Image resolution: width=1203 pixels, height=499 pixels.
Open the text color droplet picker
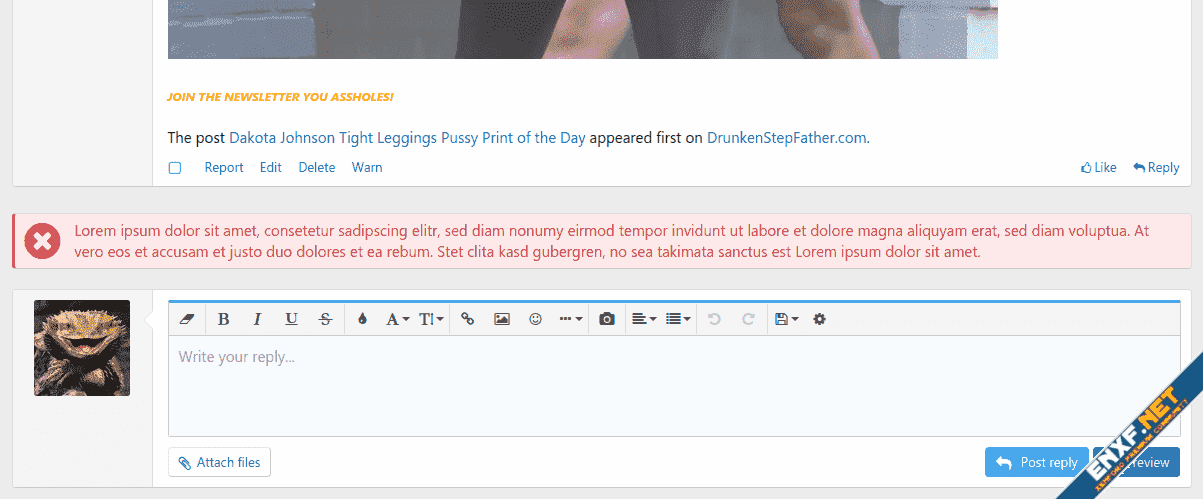[x=362, y=319]
